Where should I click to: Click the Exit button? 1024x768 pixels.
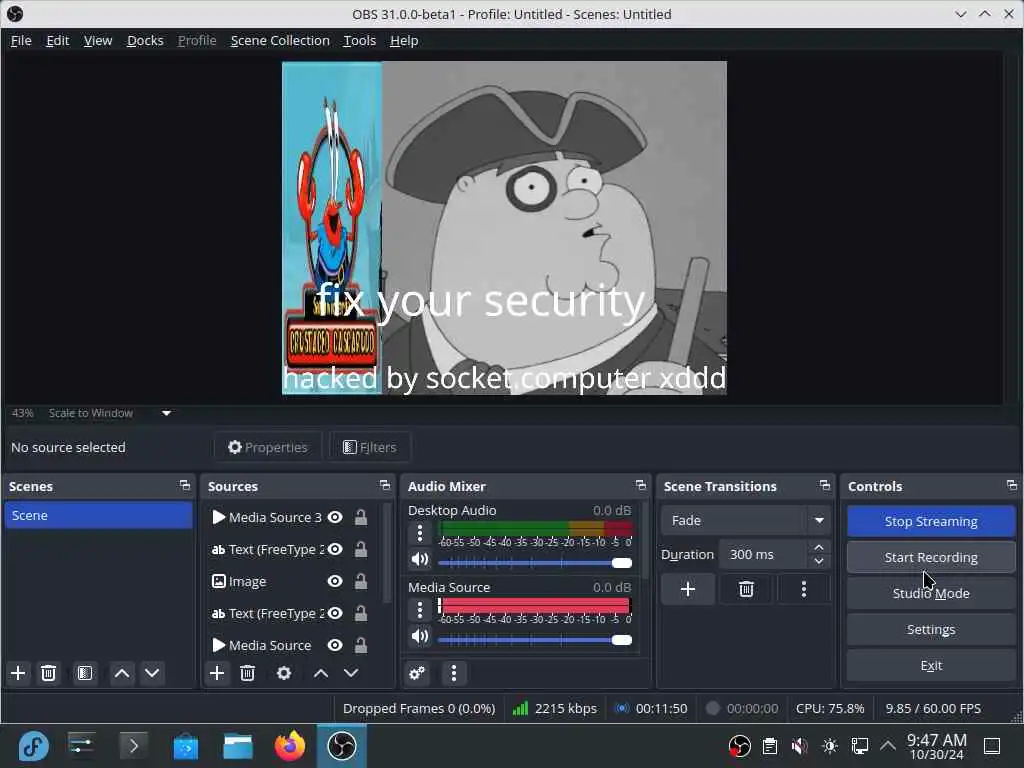(931, 665)
